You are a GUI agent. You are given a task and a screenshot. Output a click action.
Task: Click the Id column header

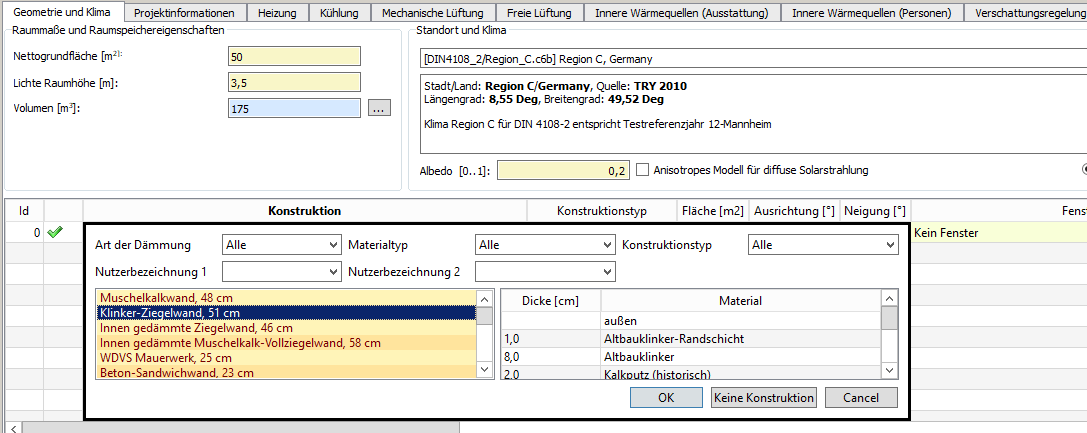coord(24,211)
